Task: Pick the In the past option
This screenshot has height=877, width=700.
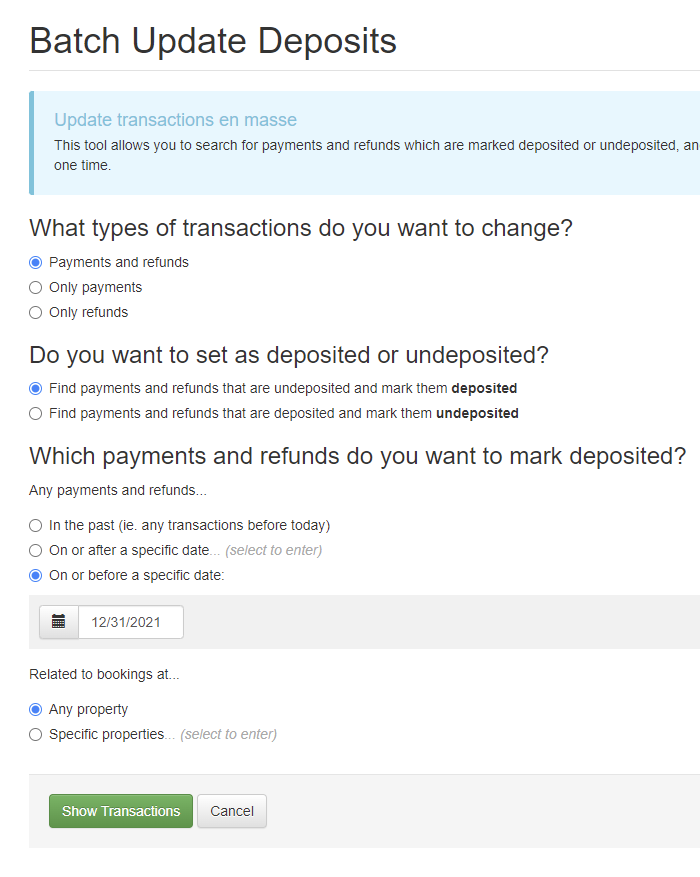Action: point(36,525)
